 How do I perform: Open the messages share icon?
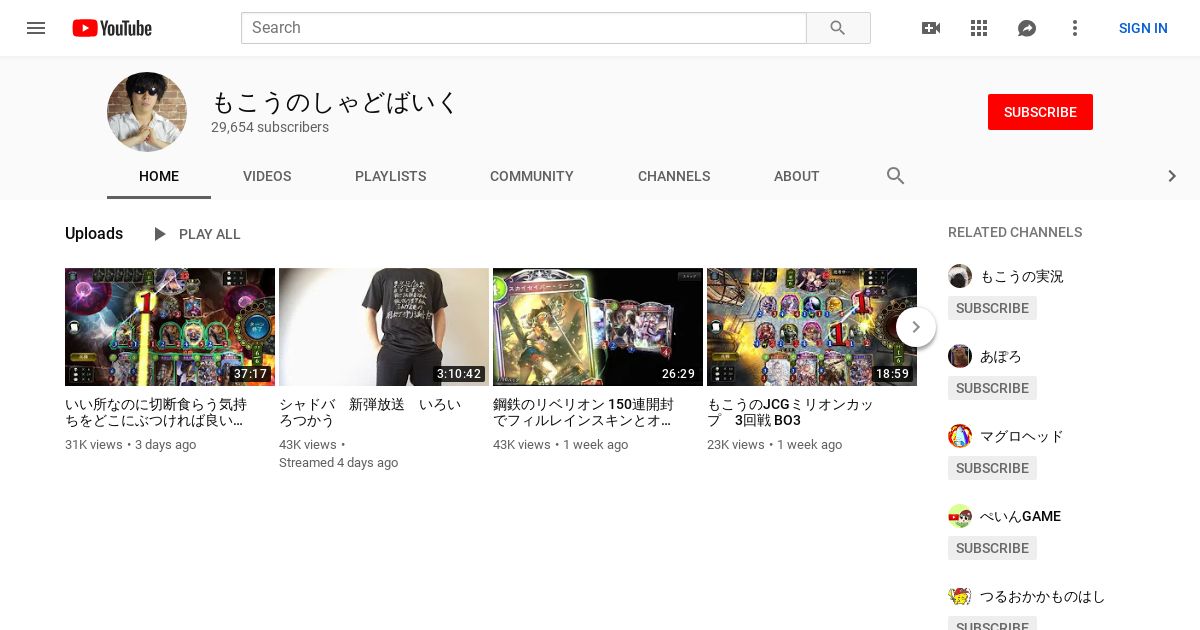(x=1027, y=28)
